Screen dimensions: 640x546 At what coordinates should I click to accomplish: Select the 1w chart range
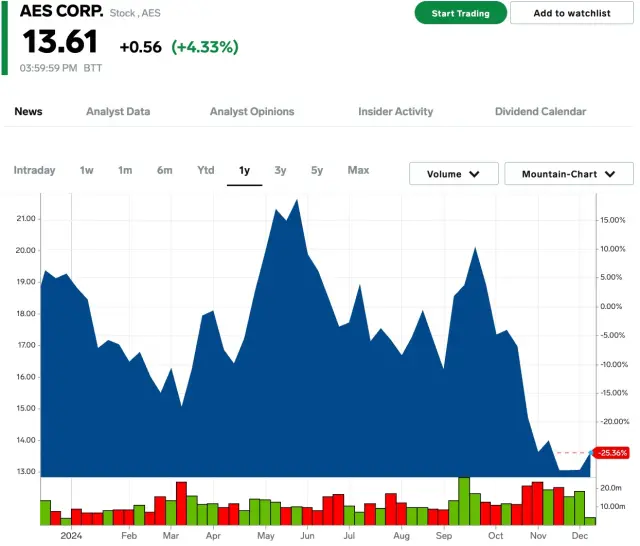87,170
